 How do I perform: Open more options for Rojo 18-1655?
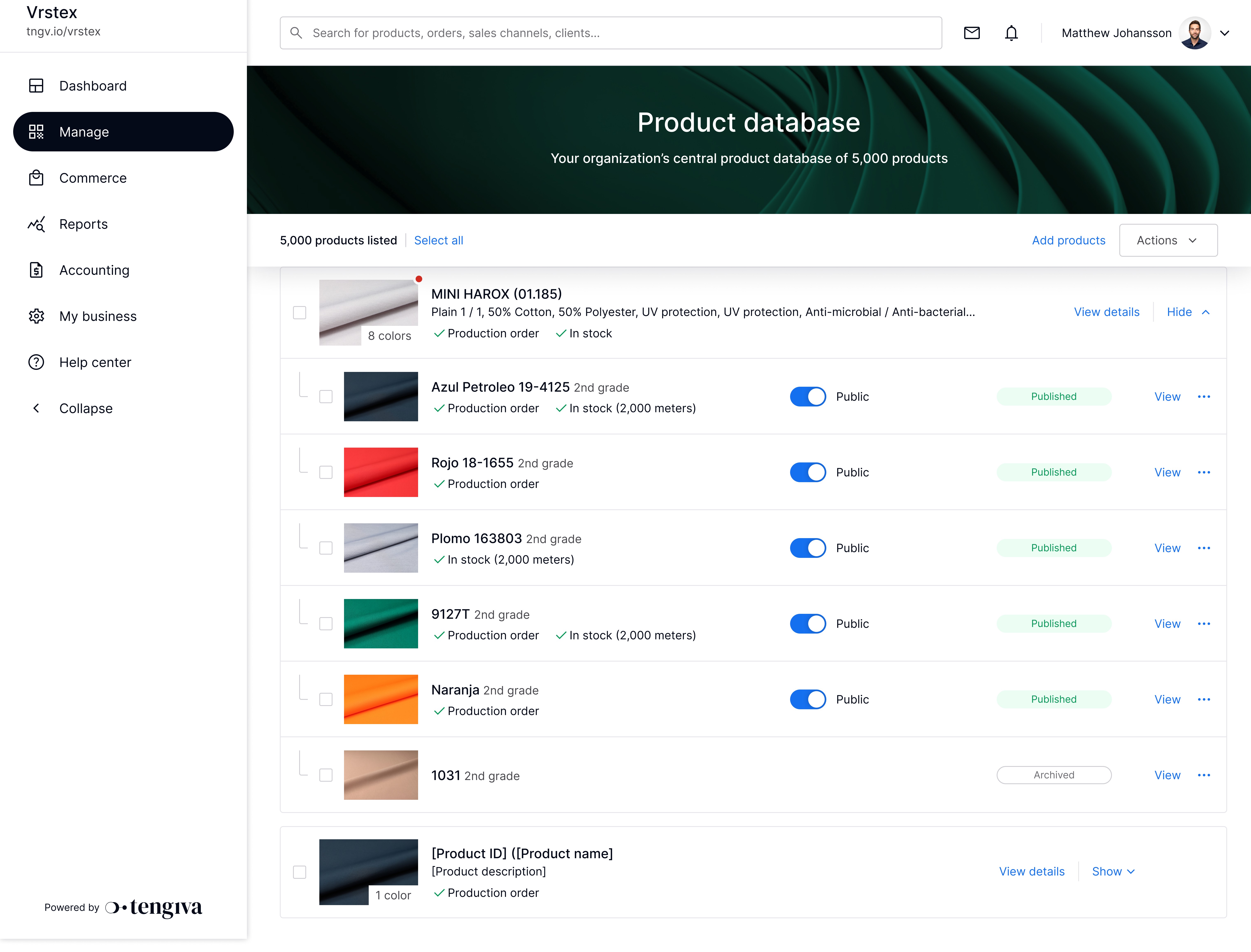tap(1204, 472)
